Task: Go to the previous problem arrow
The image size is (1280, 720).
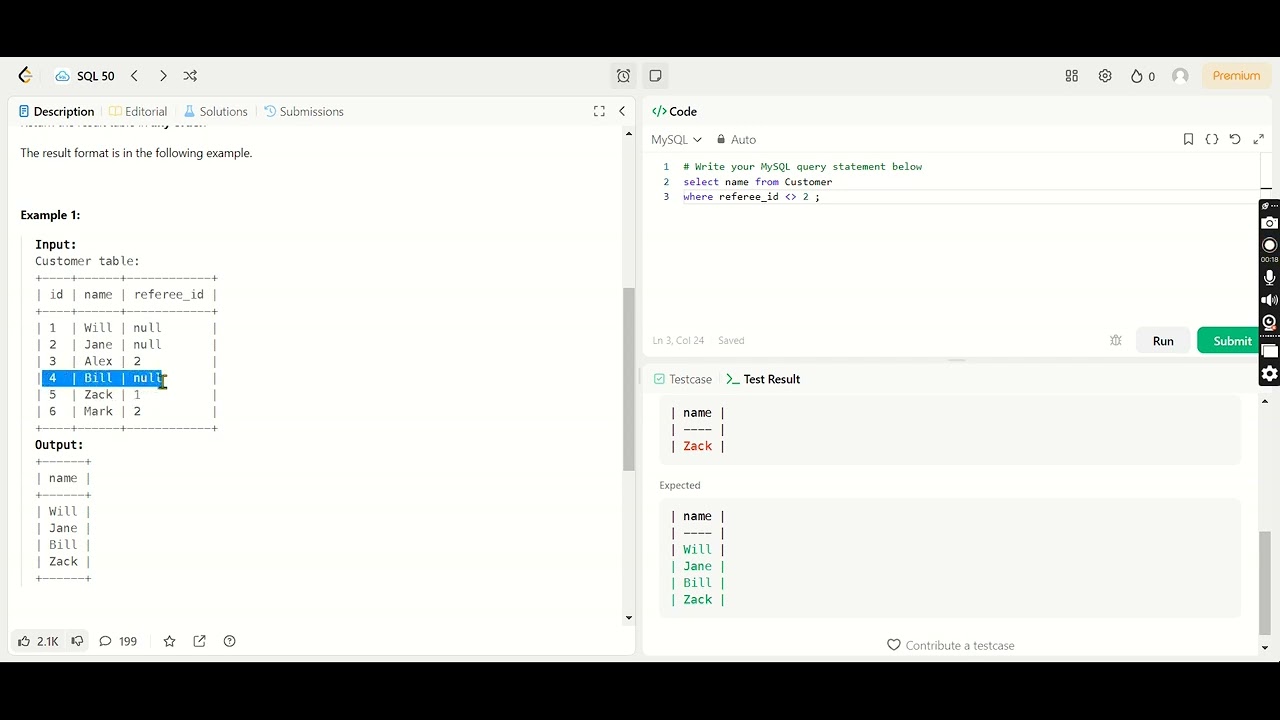Action: click(134, 76)
